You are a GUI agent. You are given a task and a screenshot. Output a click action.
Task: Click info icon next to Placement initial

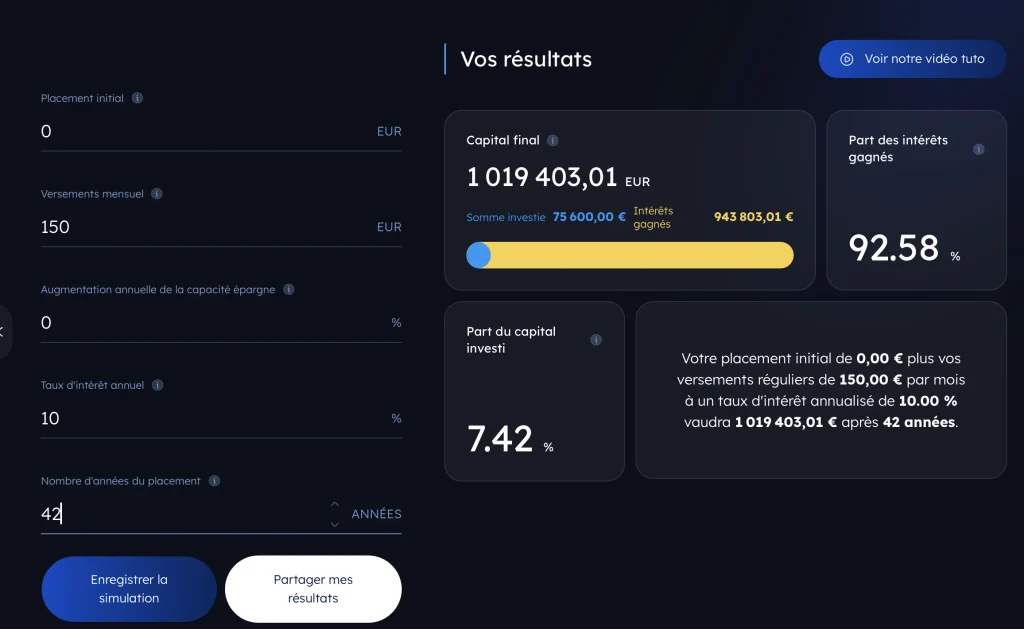pos(137,98)
